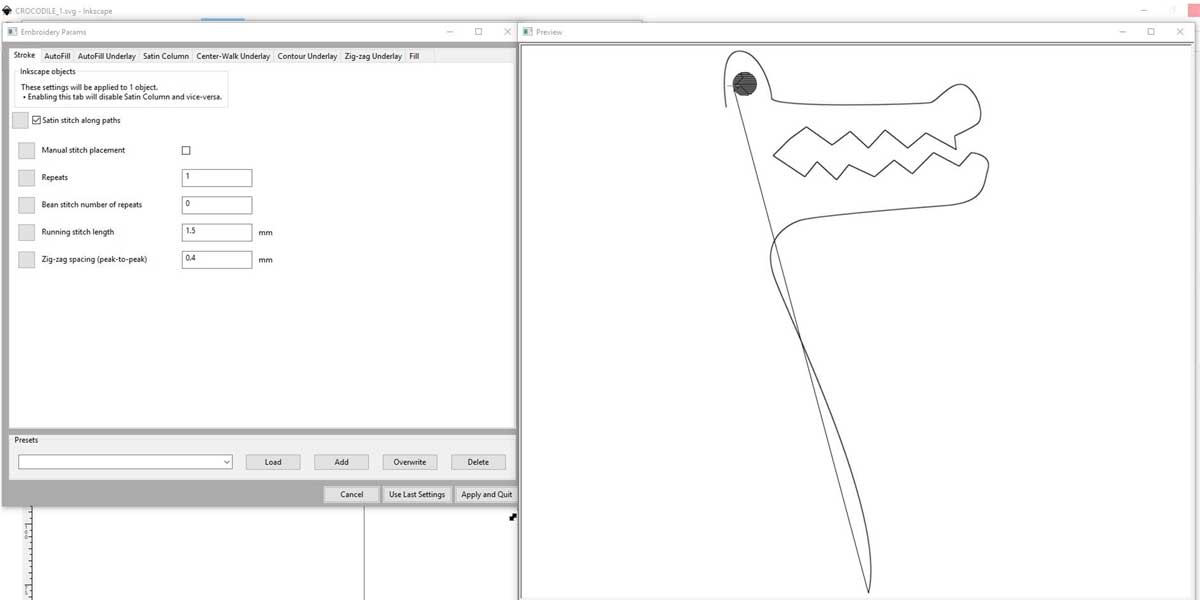Minimize the Preview window

(1124, 32)
